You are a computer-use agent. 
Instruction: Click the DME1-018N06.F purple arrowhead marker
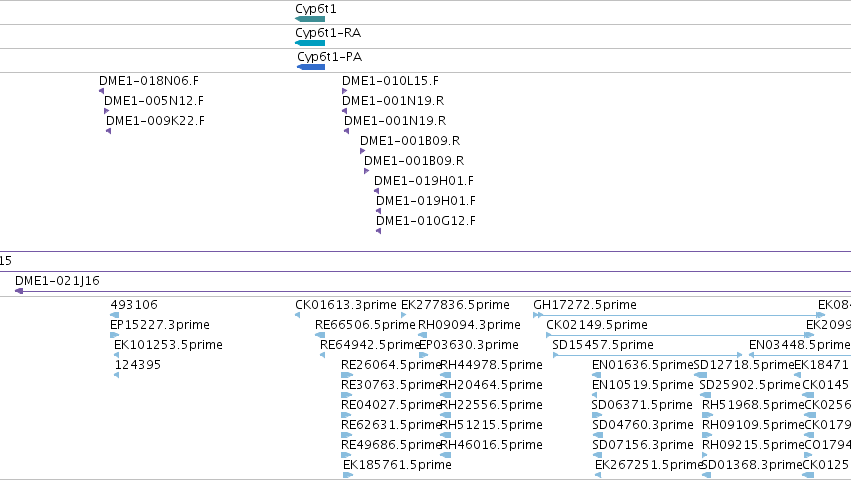coord(101,91)
